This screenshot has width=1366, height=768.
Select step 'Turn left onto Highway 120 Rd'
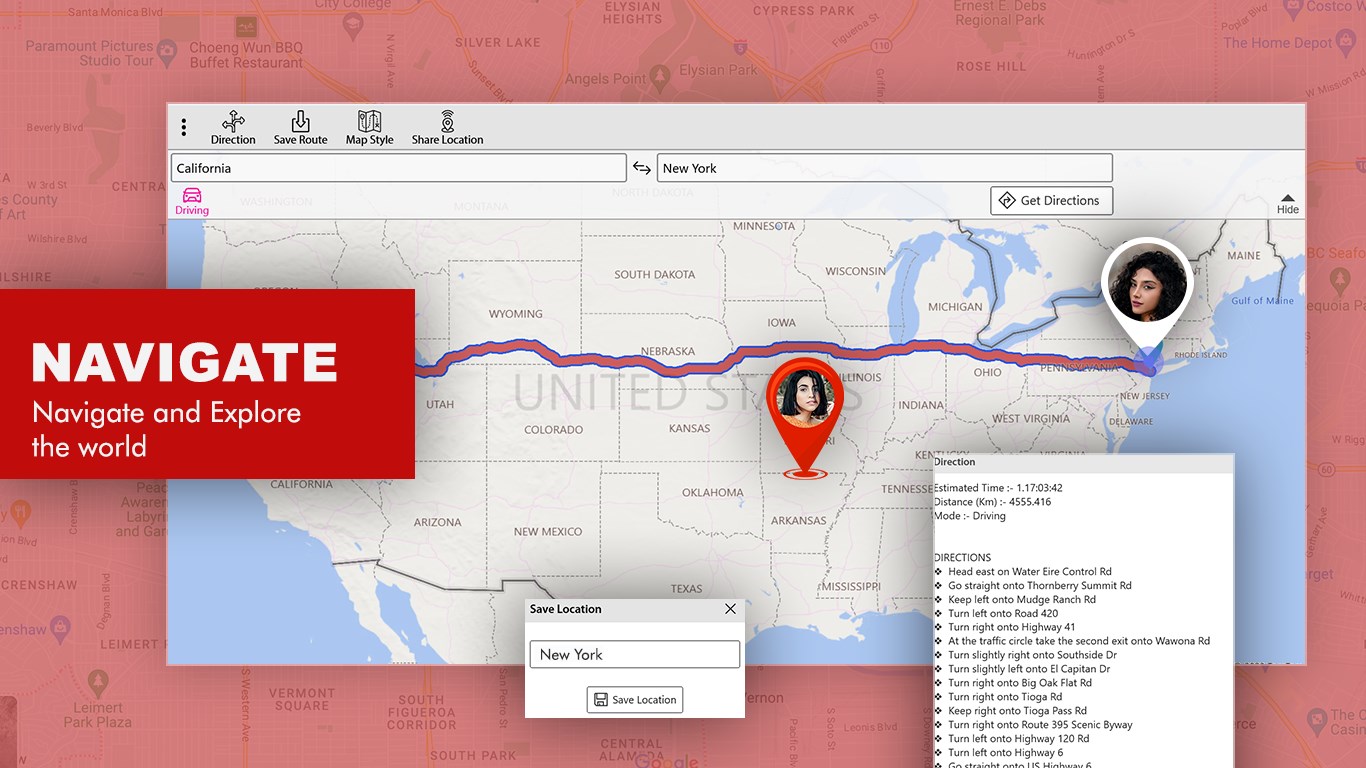1018,740
